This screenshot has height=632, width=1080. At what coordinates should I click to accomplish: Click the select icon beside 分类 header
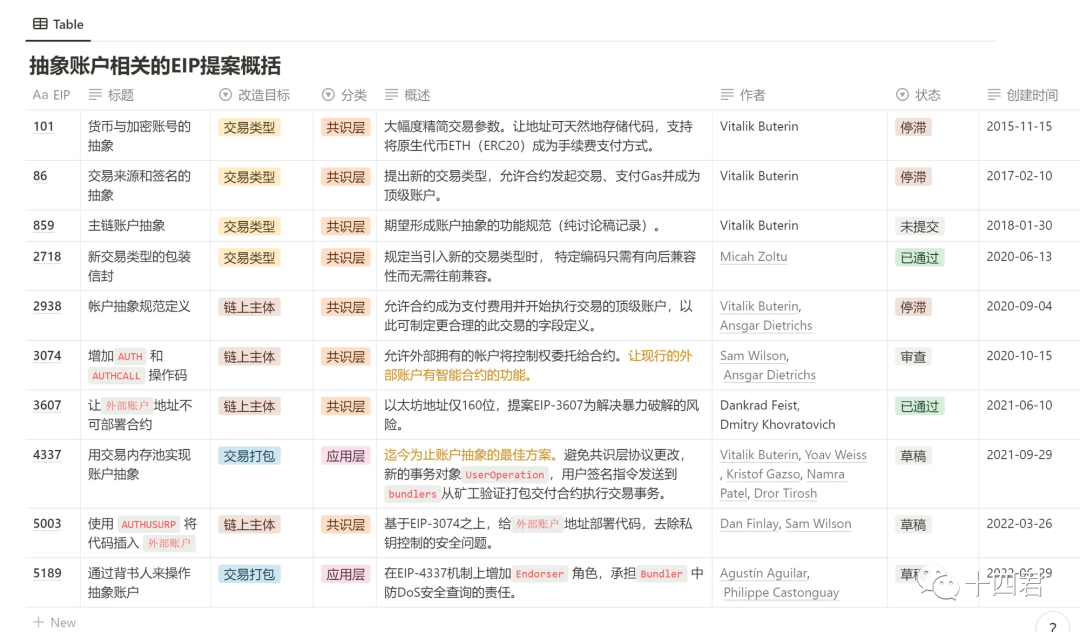(328, 95)
